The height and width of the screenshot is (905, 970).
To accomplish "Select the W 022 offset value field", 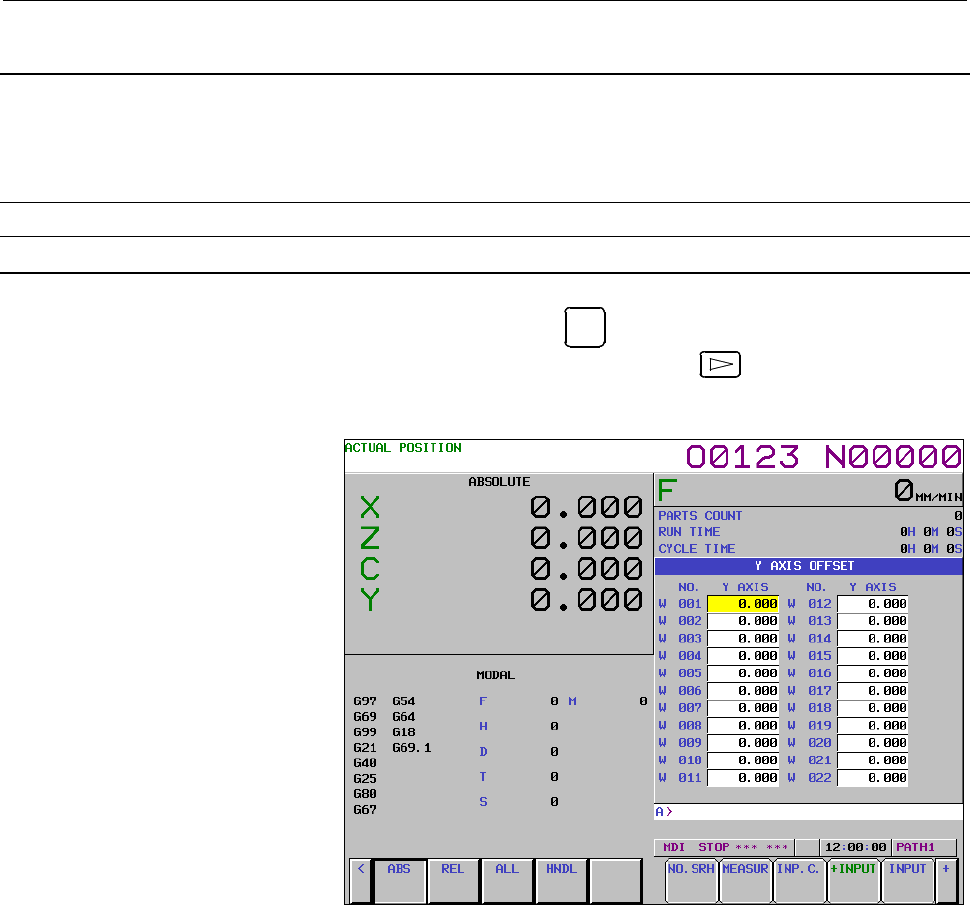I will (x=872, y=778).
